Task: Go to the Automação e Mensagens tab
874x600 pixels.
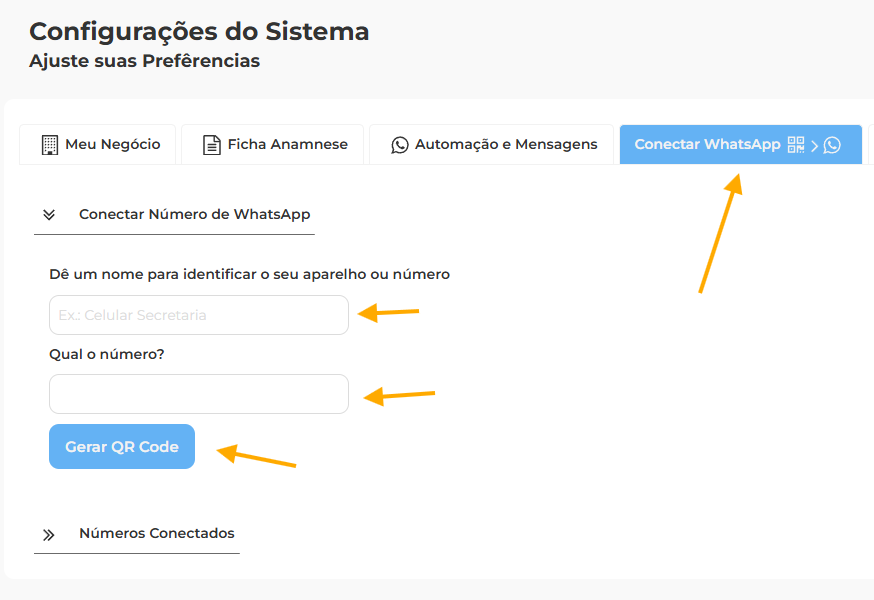Action: [x=506, y=144]
